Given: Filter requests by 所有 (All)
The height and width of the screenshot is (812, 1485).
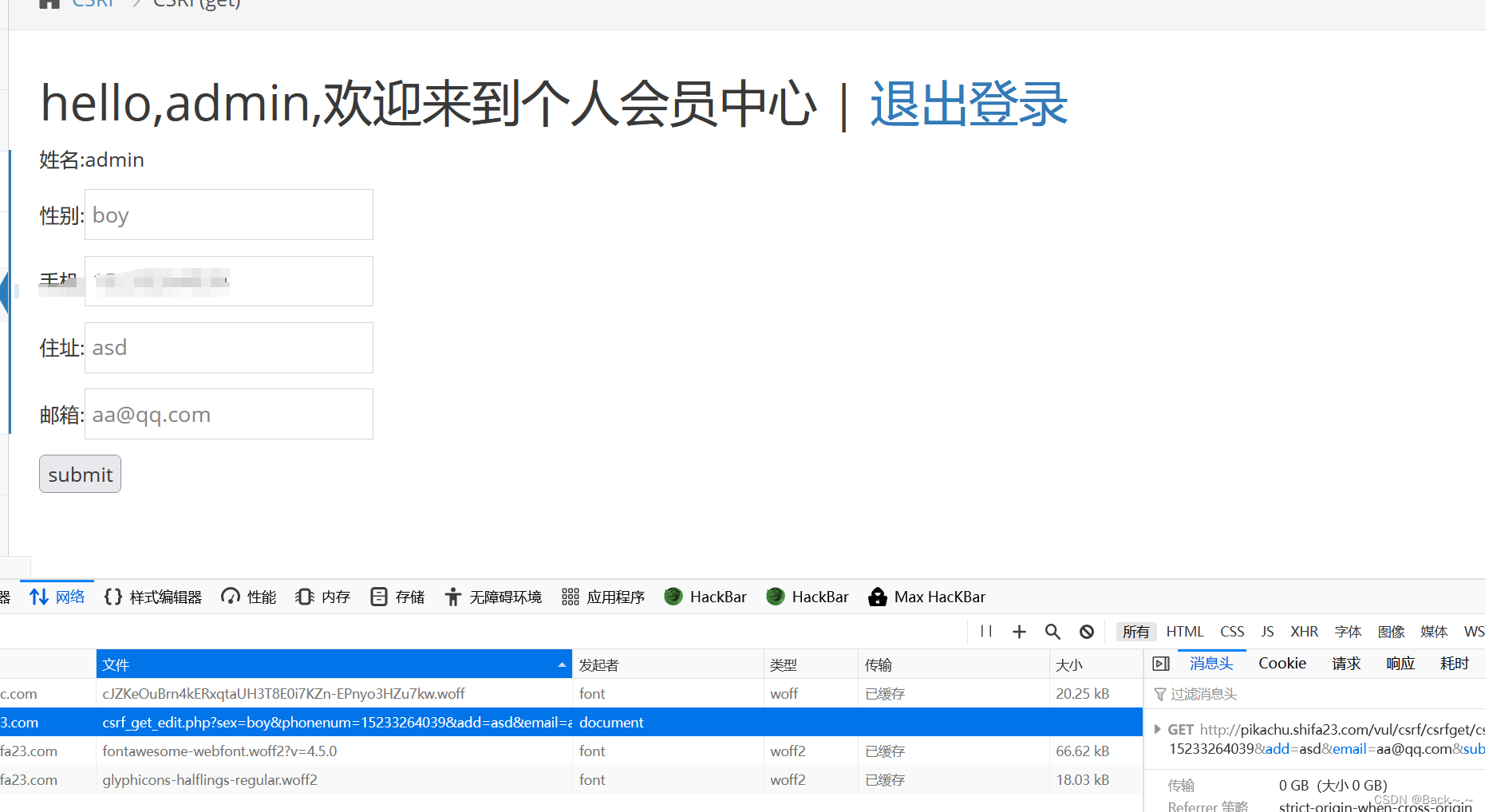Looking at the screenshot, I should [1136, 632].
